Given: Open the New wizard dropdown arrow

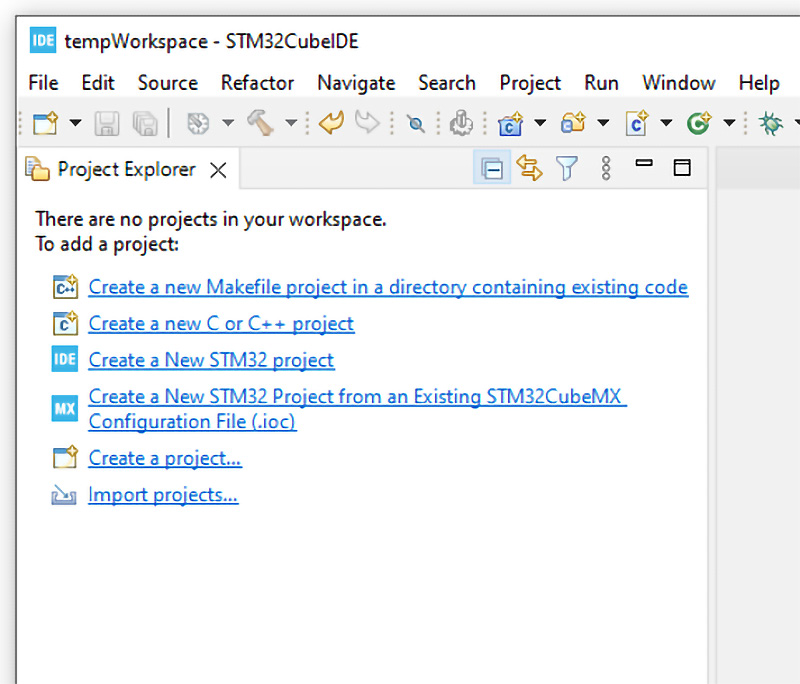Looking at the screenshot, I should [76, 123].
